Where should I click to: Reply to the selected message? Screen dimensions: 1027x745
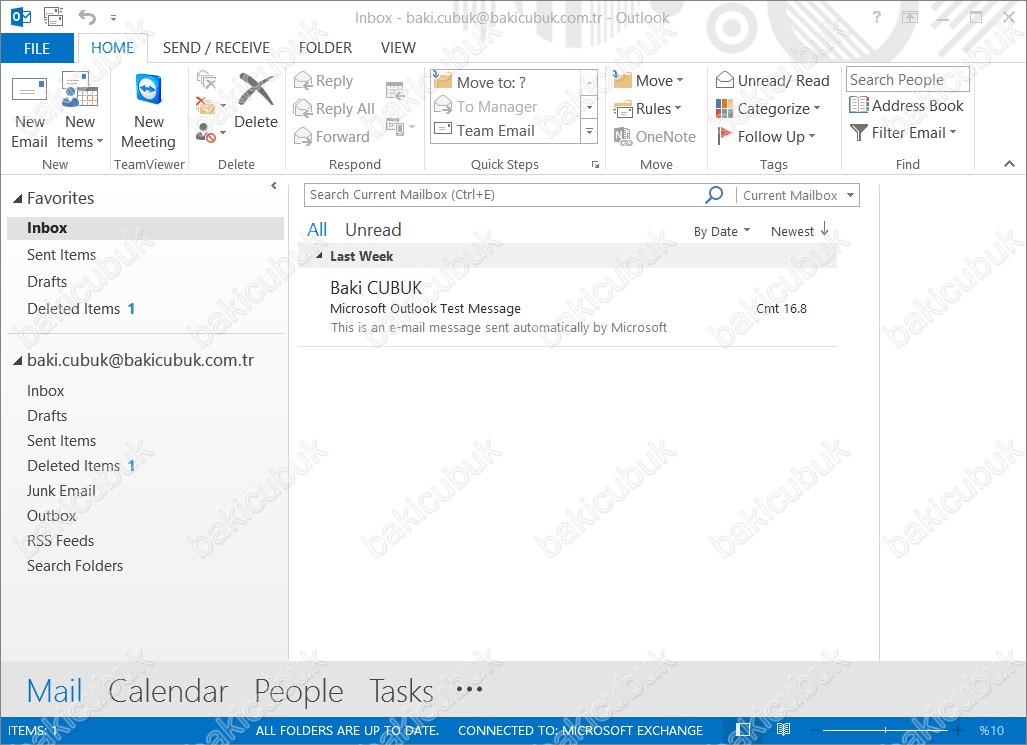pos(324,81)
